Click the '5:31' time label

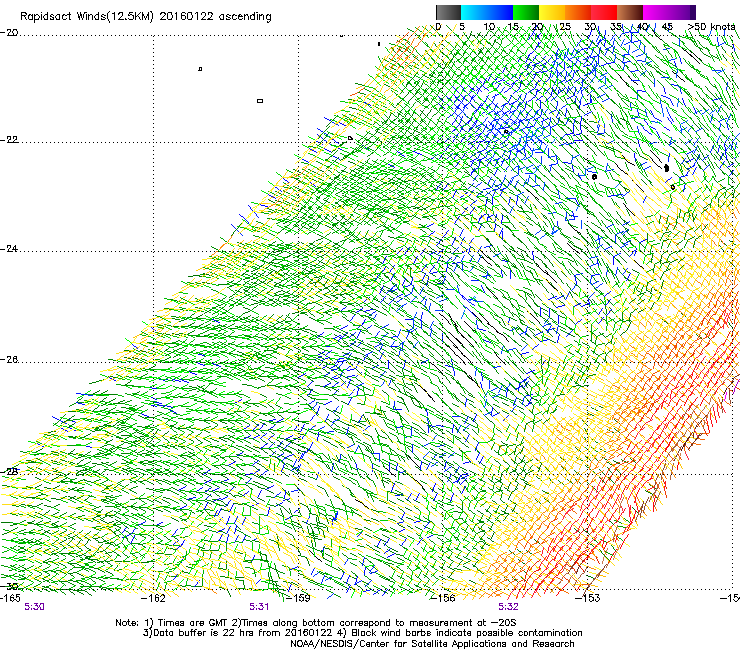(259, 607)
